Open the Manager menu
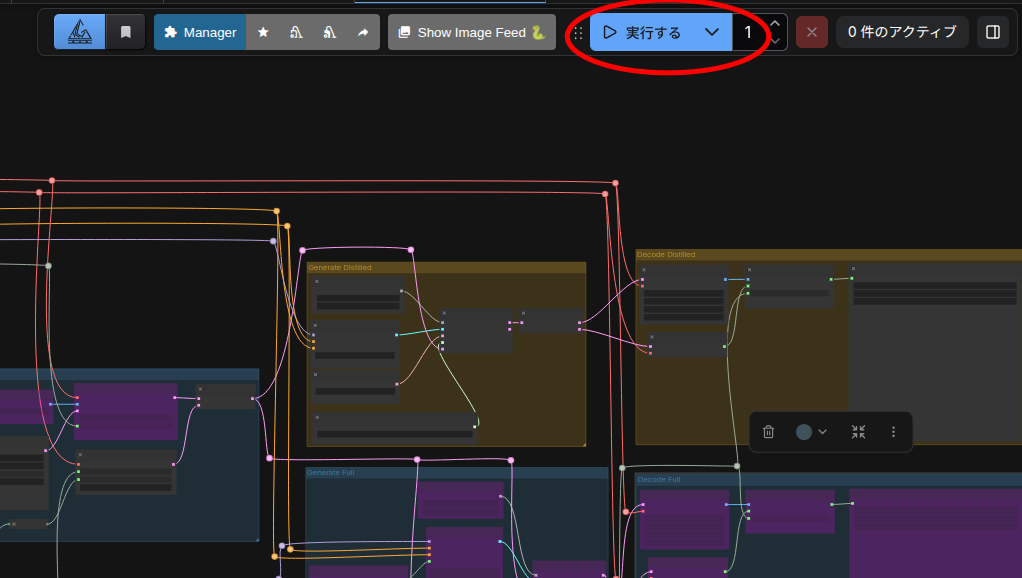This screenshot has height=578, width=1022. pos(200,32)
